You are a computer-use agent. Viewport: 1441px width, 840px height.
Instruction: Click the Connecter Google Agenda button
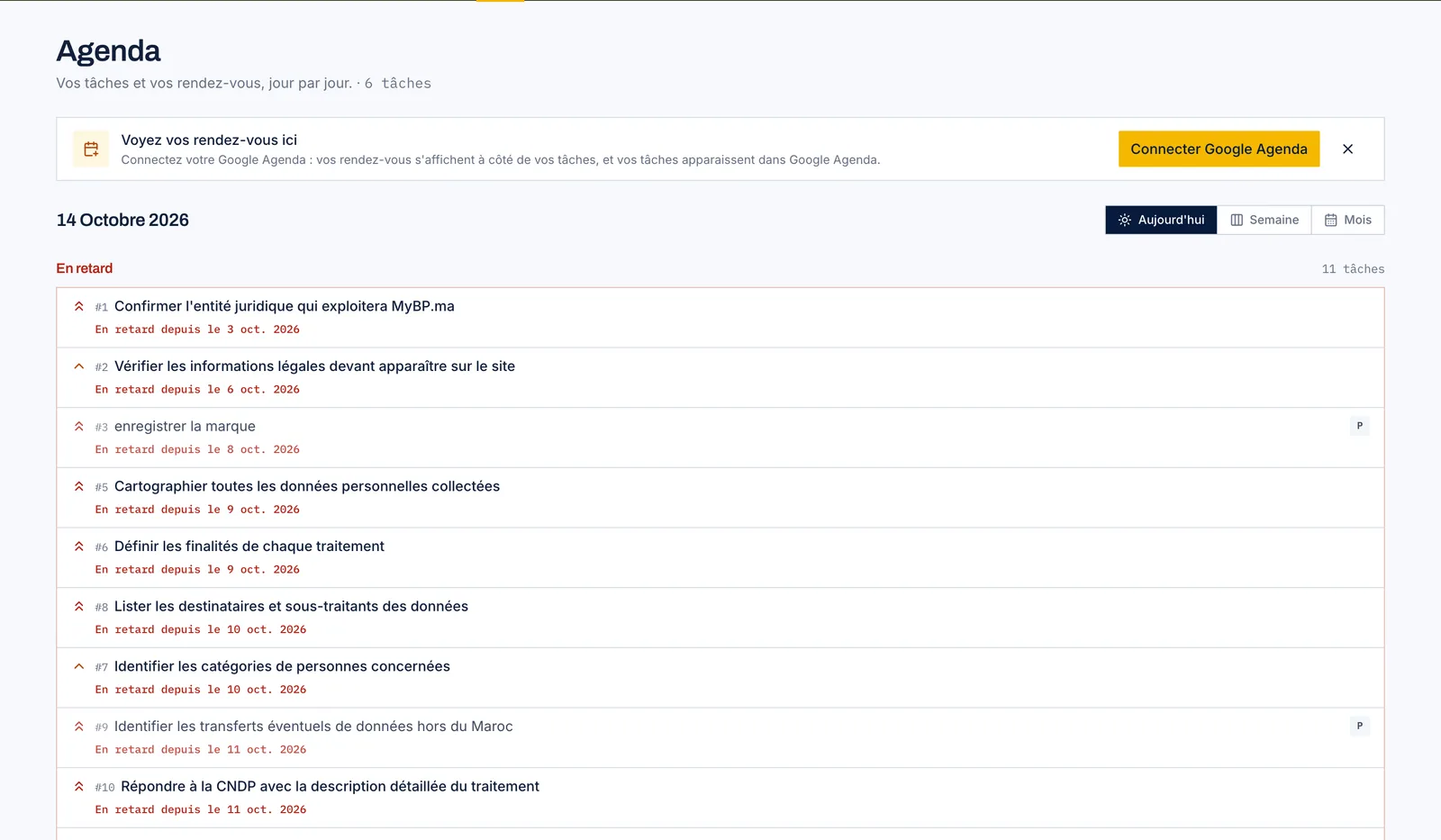click(1219, 149)
